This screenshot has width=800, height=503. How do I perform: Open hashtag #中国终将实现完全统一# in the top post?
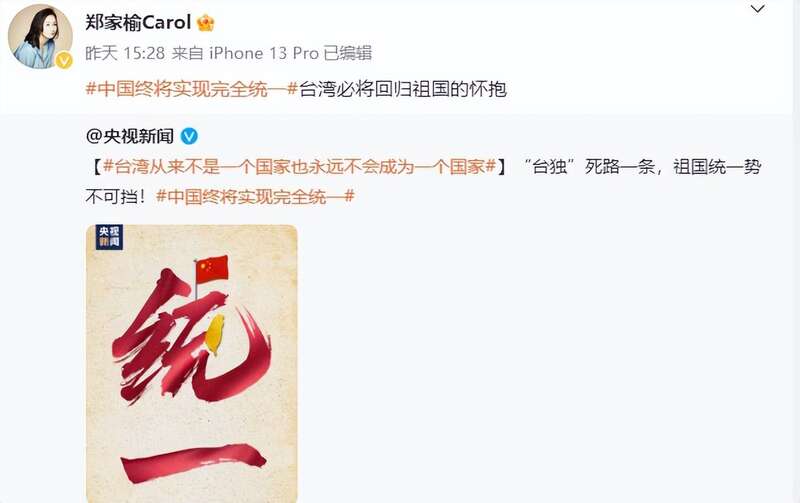(191, 89)
